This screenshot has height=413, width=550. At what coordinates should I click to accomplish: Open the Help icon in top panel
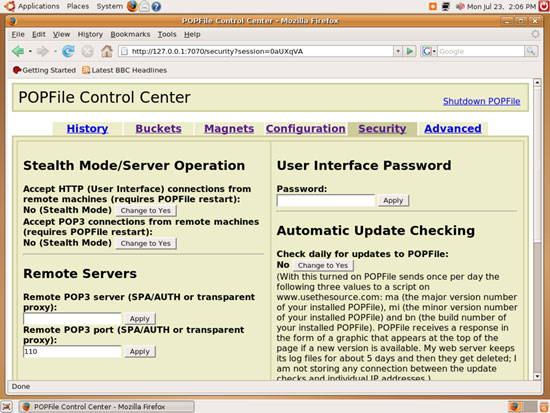tap(156, 6)
